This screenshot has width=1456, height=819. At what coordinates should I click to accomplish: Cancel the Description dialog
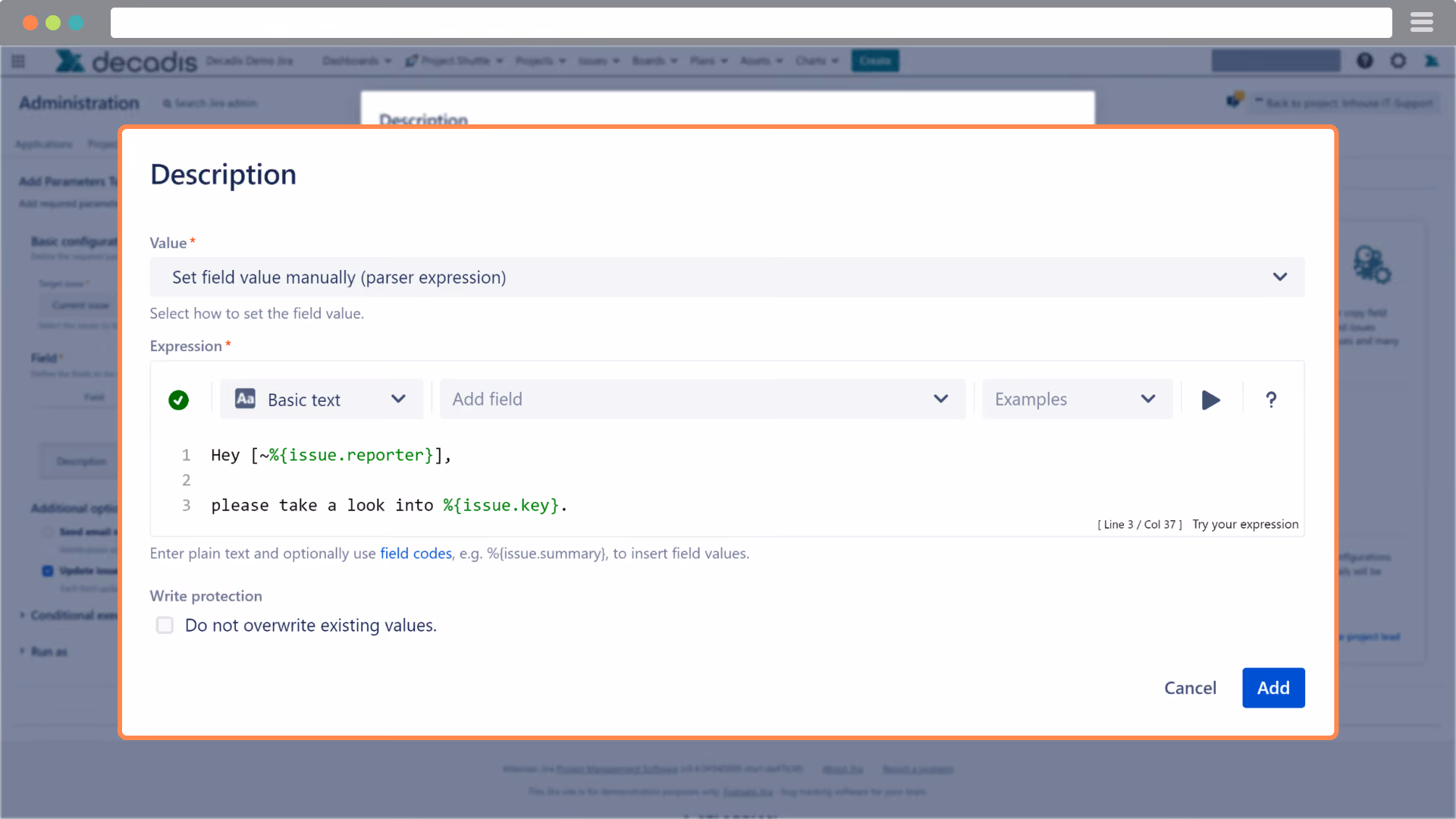tap(1190, 688)
